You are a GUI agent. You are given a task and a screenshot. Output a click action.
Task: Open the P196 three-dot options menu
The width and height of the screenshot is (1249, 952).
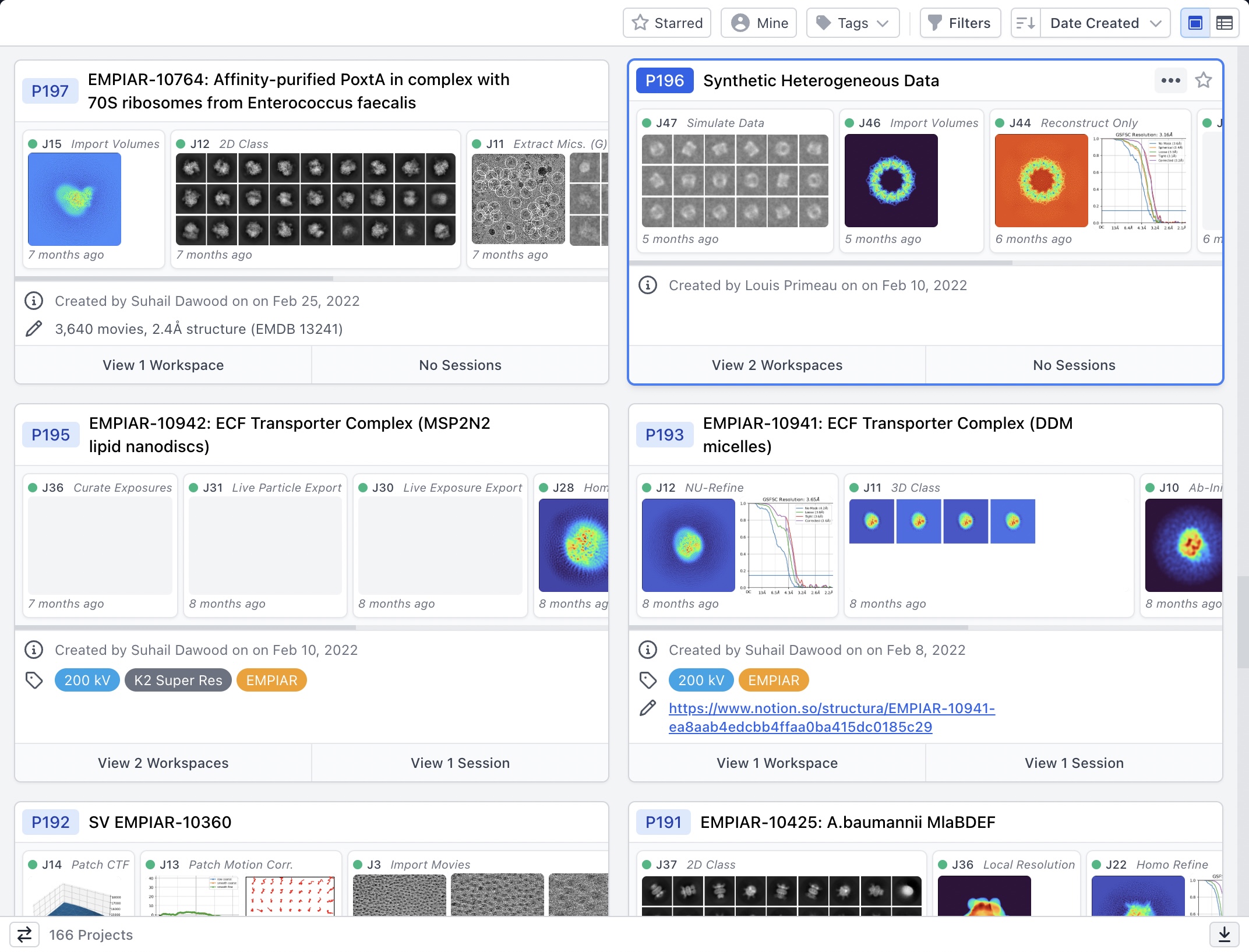click(x=1170, y=80)
